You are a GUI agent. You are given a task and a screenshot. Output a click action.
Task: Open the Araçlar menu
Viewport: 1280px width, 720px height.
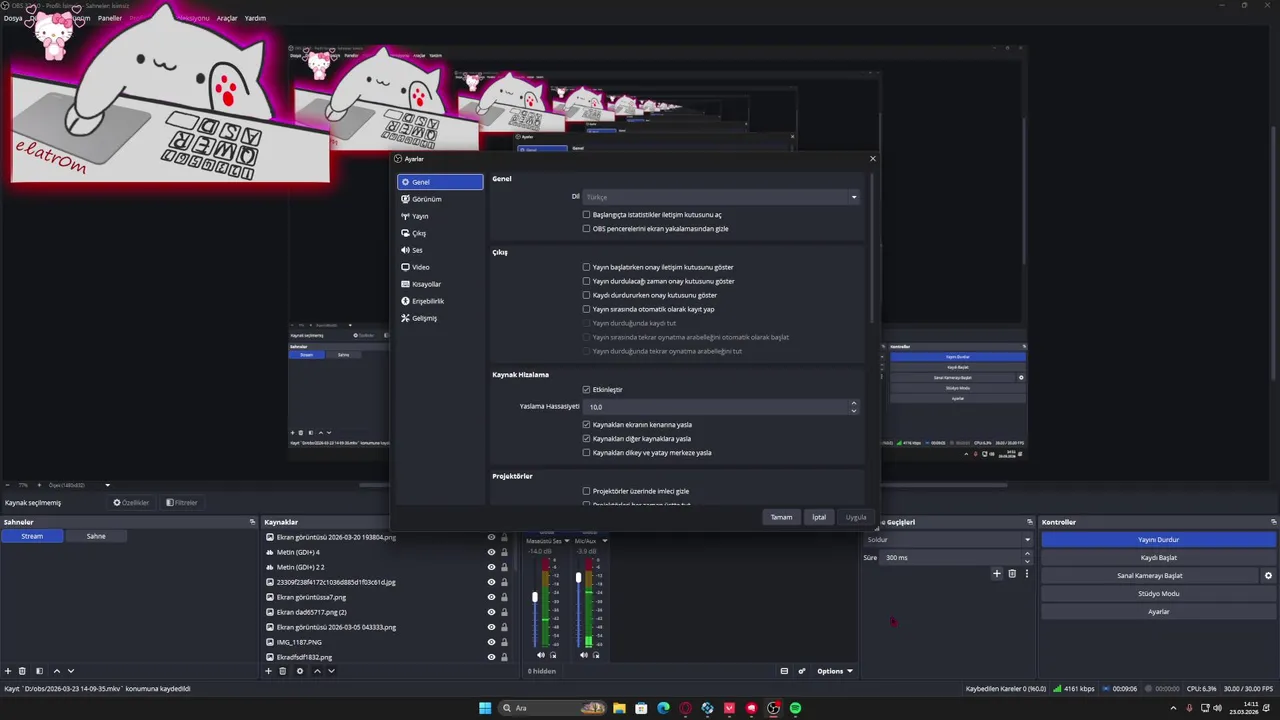tap(227, 18)
